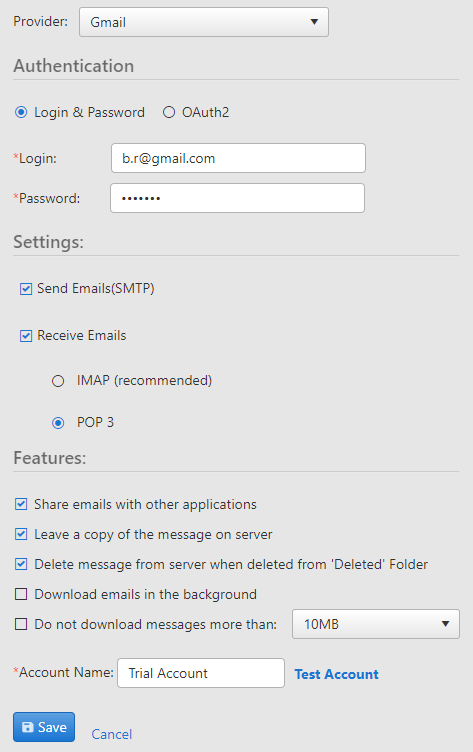Click the Test Account link

click(x=336, y=674)
